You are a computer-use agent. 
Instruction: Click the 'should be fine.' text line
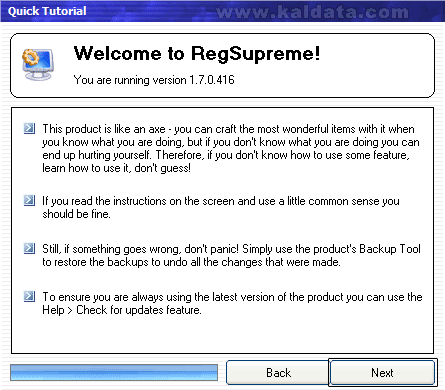(x=76, y=214)
